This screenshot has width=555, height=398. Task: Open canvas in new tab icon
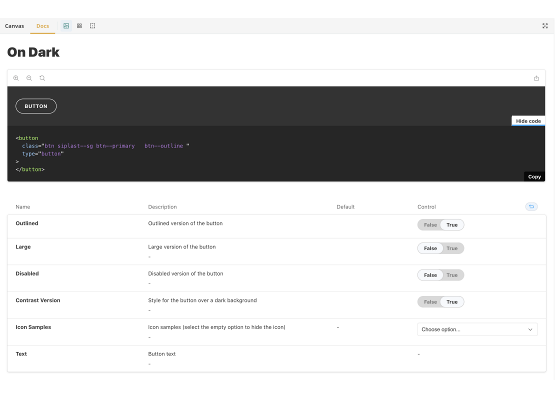536,78
